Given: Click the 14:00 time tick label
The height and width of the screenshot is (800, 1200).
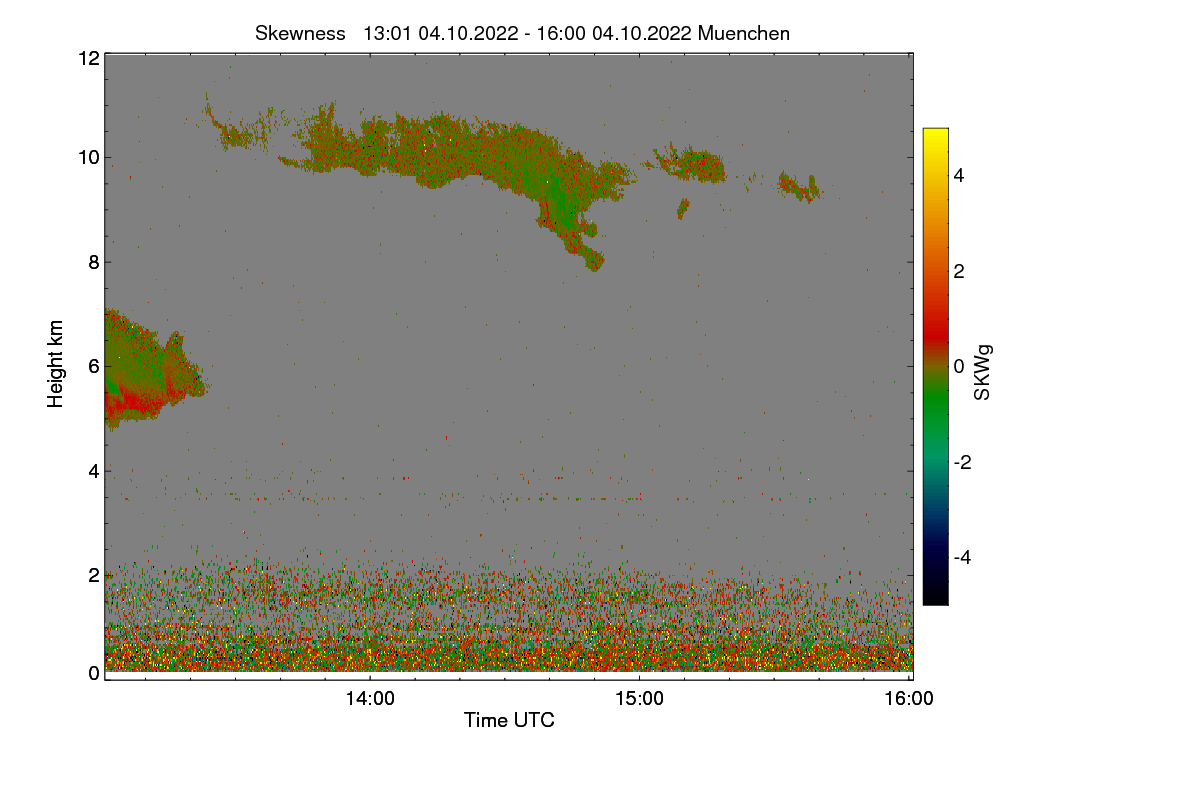Looking at the screenshot, I should point(370,699).
